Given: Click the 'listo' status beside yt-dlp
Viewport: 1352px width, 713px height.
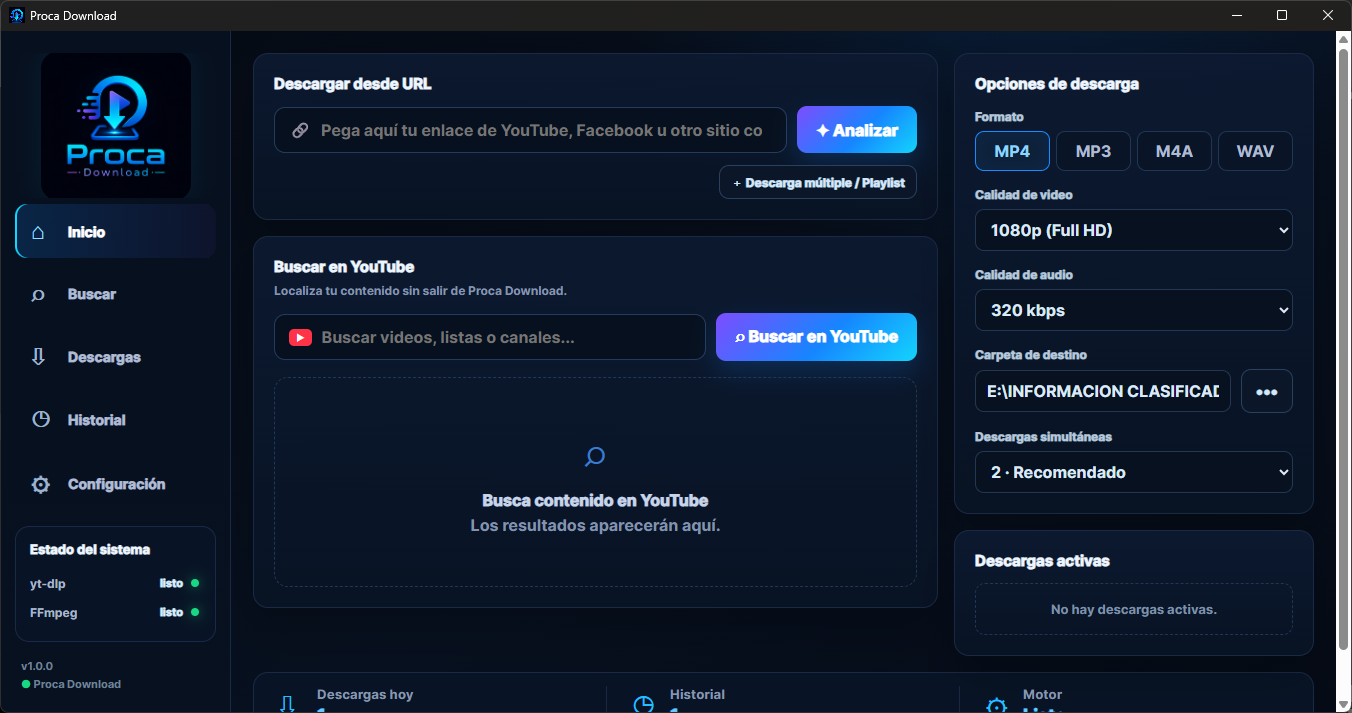Looking at the screenshot, I should coord(171,583).
